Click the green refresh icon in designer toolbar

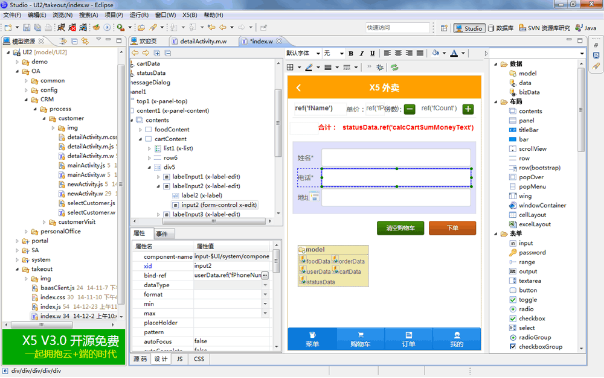click(394, 67)
